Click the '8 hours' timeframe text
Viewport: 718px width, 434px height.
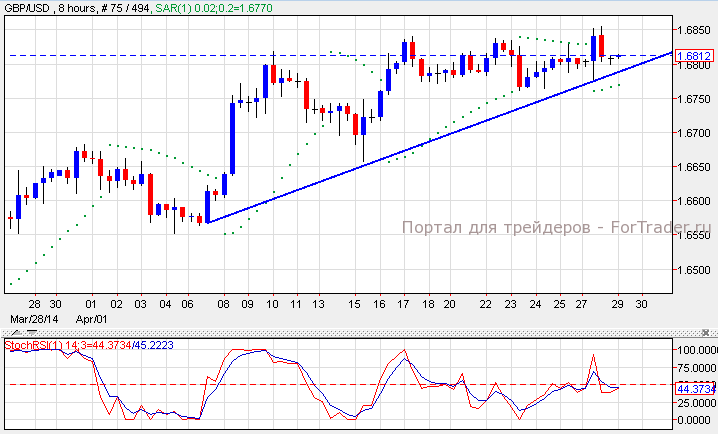pyautogui.click(x=77, y=8)
